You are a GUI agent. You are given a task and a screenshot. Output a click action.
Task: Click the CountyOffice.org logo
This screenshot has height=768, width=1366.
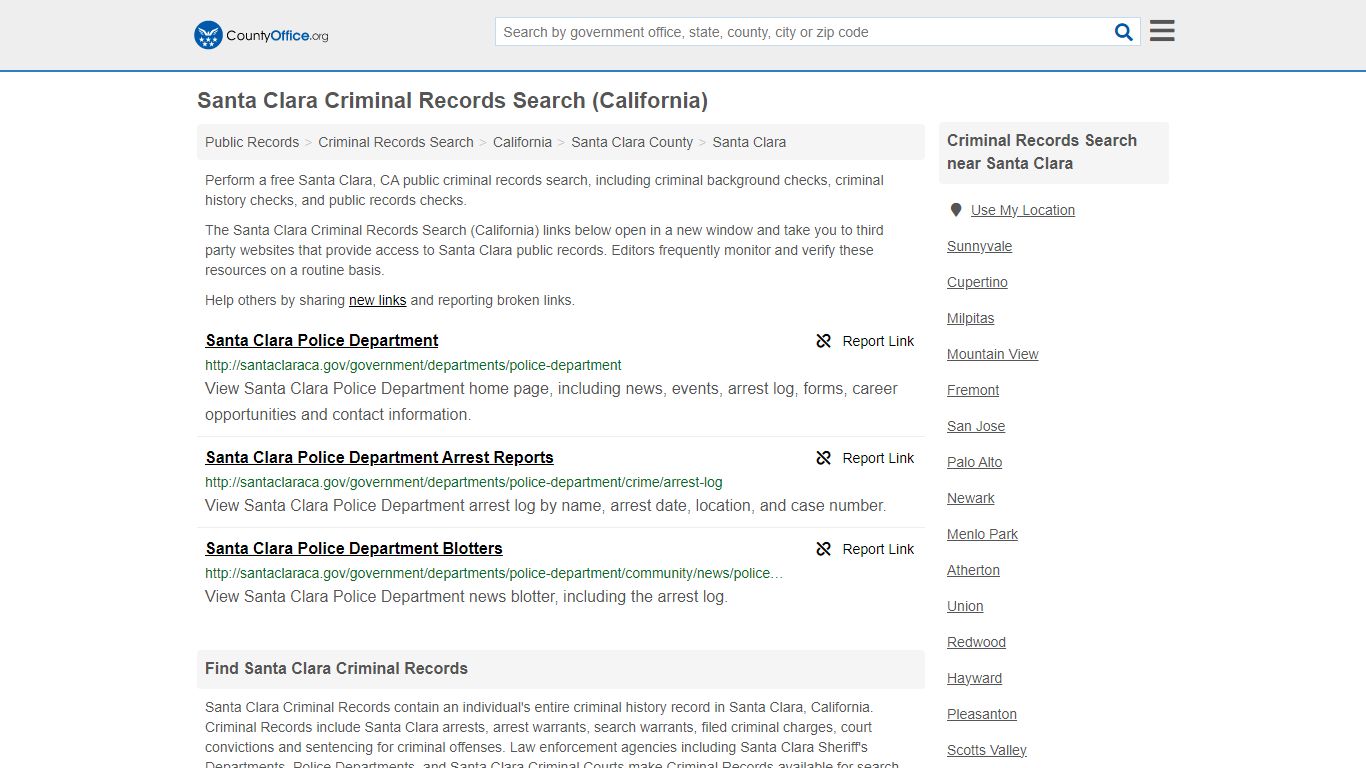click(x=261, y=35)
